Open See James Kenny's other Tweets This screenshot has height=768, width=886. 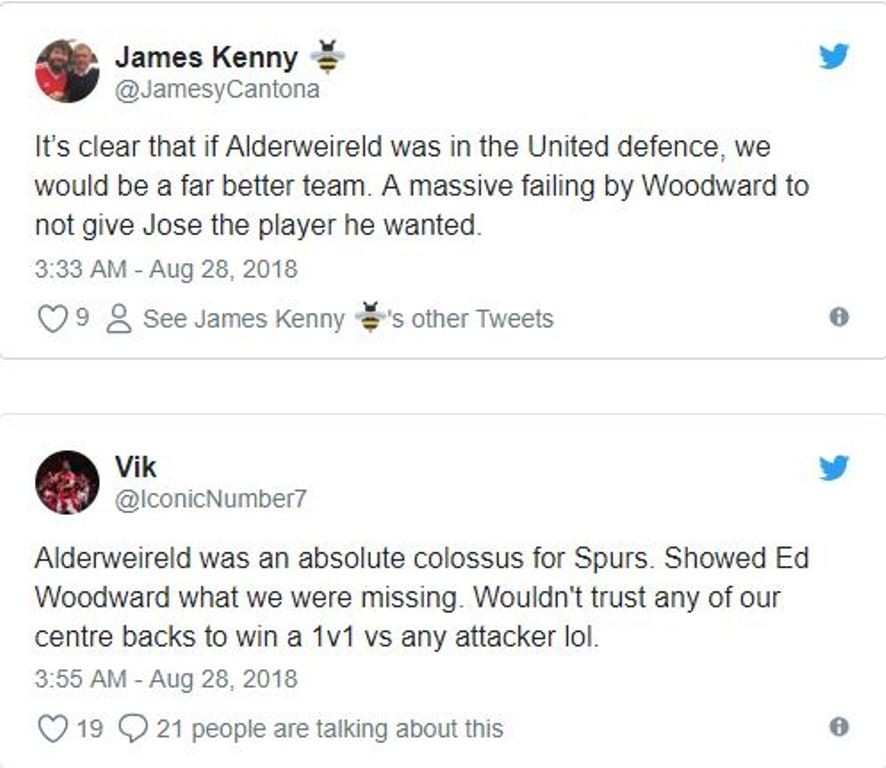coord(348,319)
